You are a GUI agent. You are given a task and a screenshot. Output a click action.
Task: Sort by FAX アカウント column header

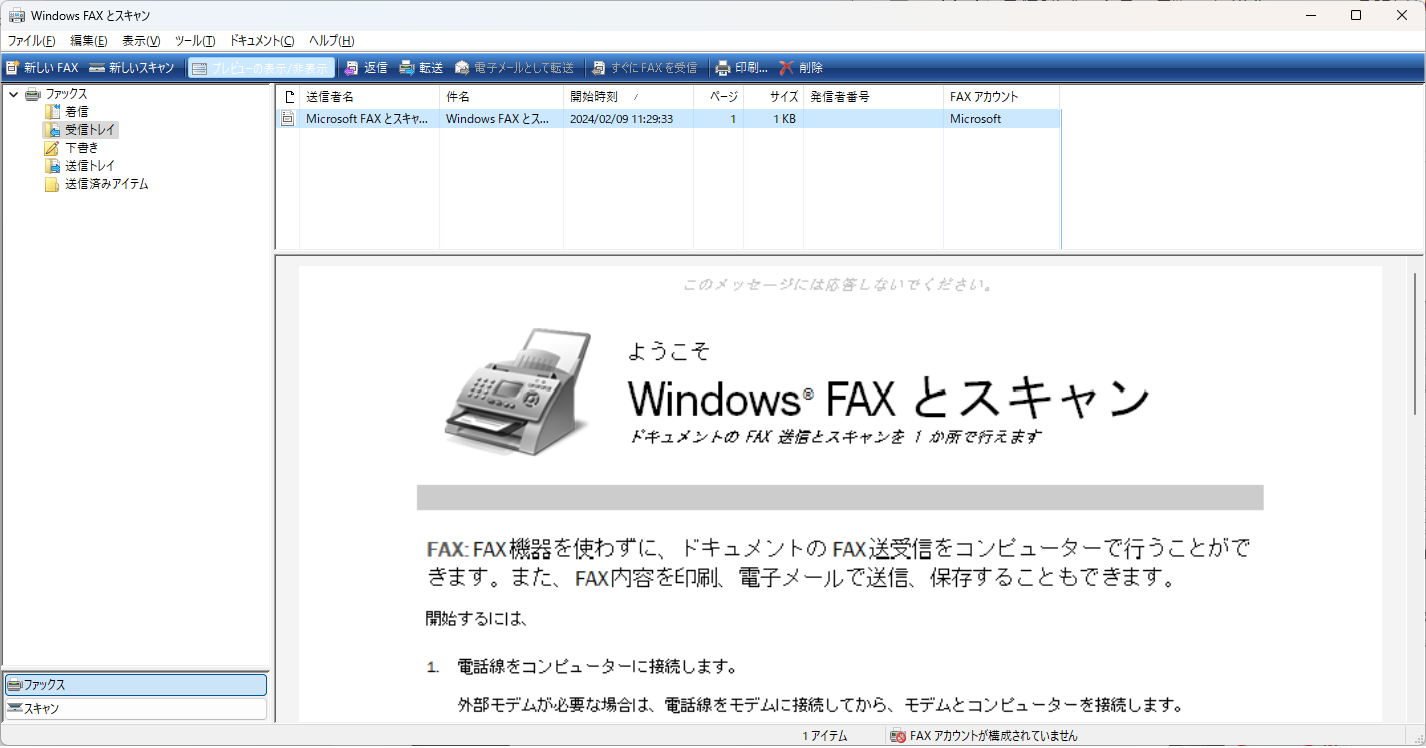click(x=1002, y=97)
